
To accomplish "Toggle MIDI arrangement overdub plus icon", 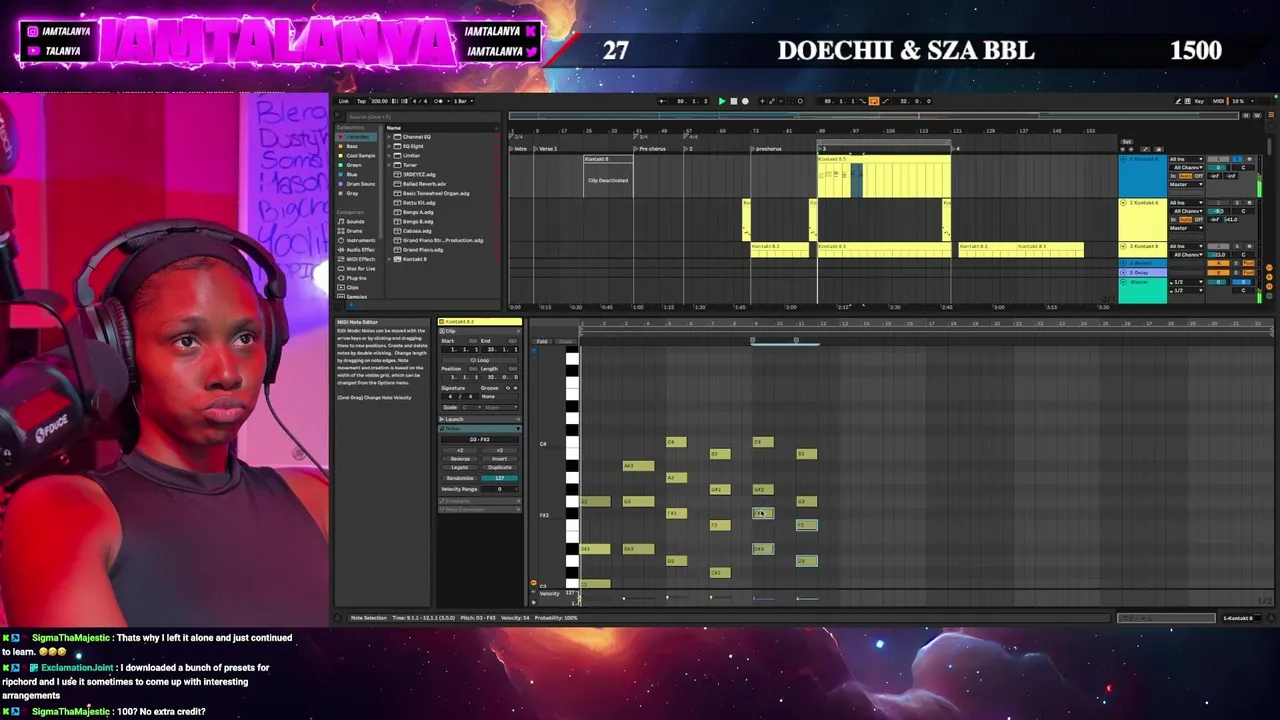I will tap(762, 101).
